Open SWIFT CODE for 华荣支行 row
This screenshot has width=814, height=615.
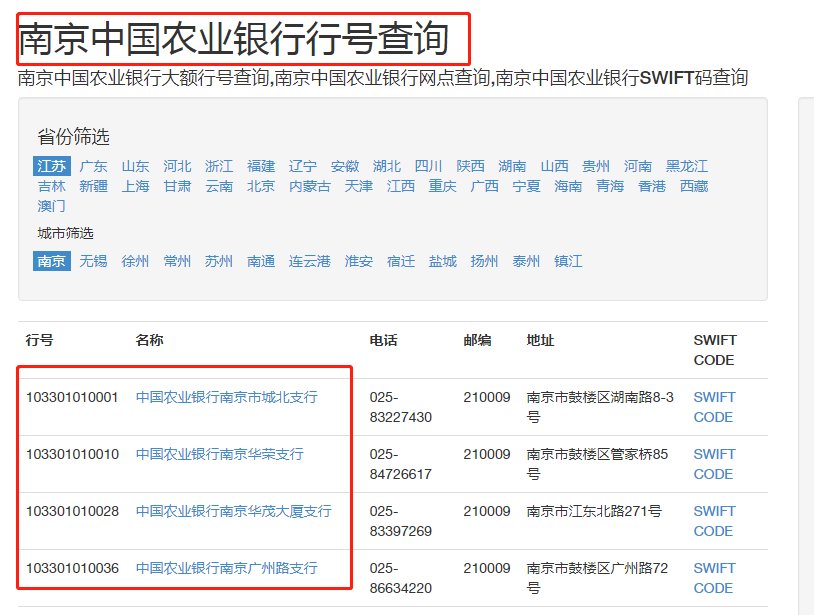pyautogui.click(x=714, y=464)
